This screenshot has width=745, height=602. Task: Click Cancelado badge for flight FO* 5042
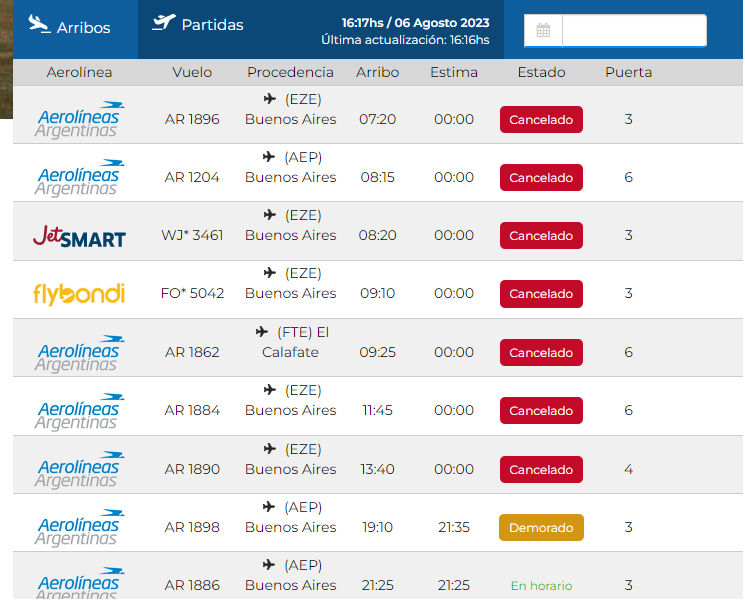pos(541,294)
